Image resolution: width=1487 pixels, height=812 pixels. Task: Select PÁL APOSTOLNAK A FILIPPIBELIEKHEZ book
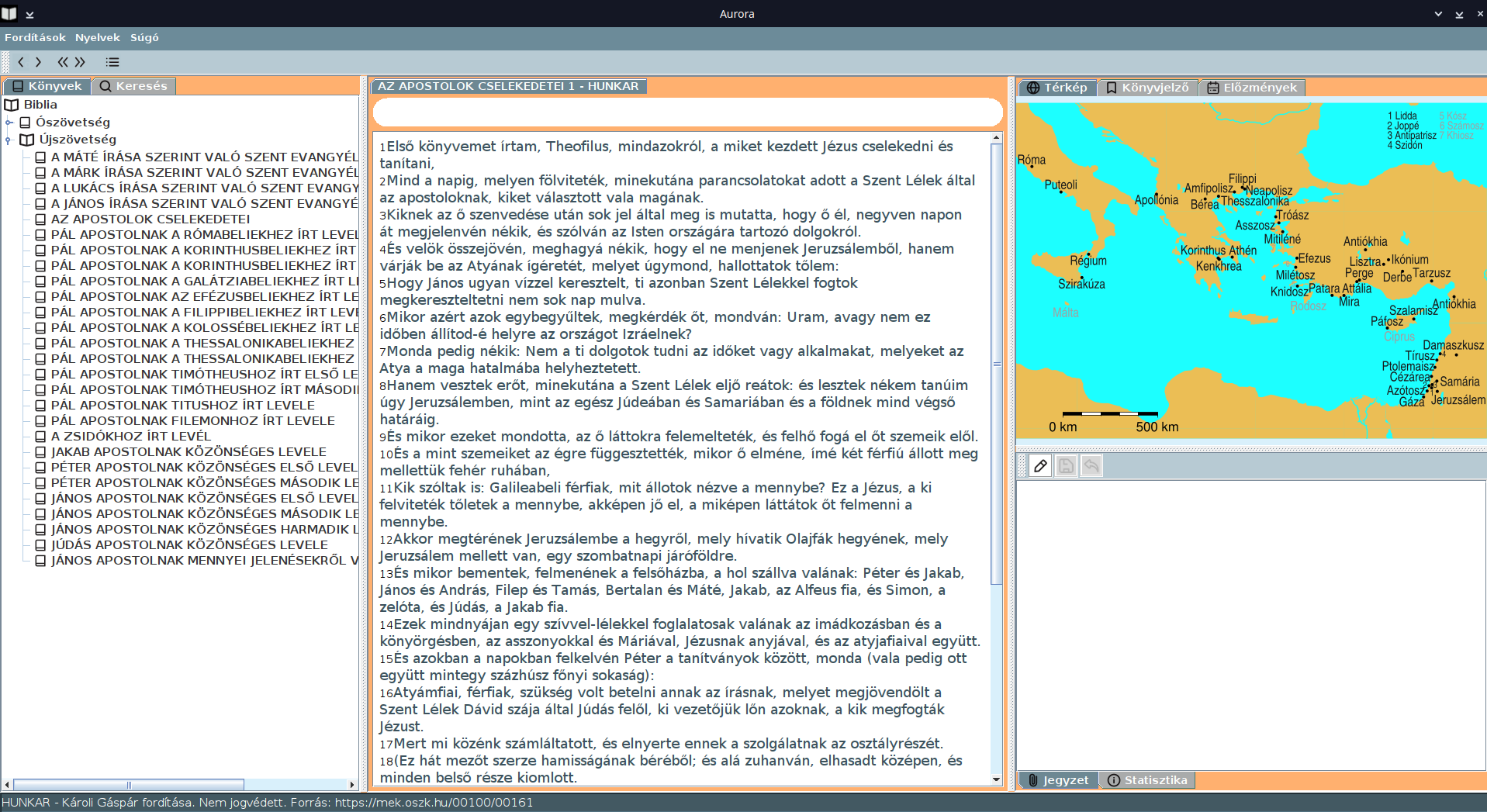pos(205,313)
